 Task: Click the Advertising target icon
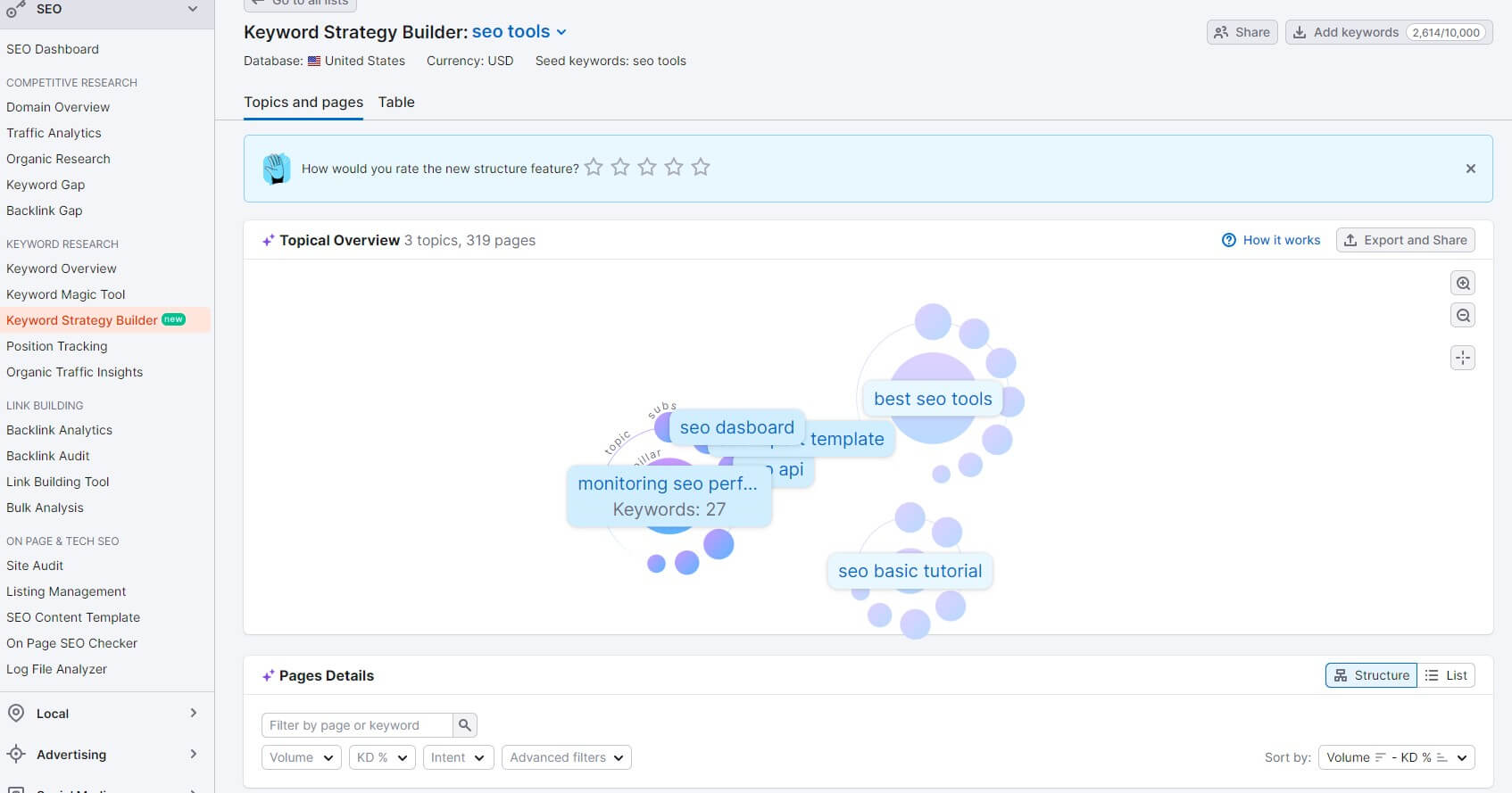pos(16,755)
